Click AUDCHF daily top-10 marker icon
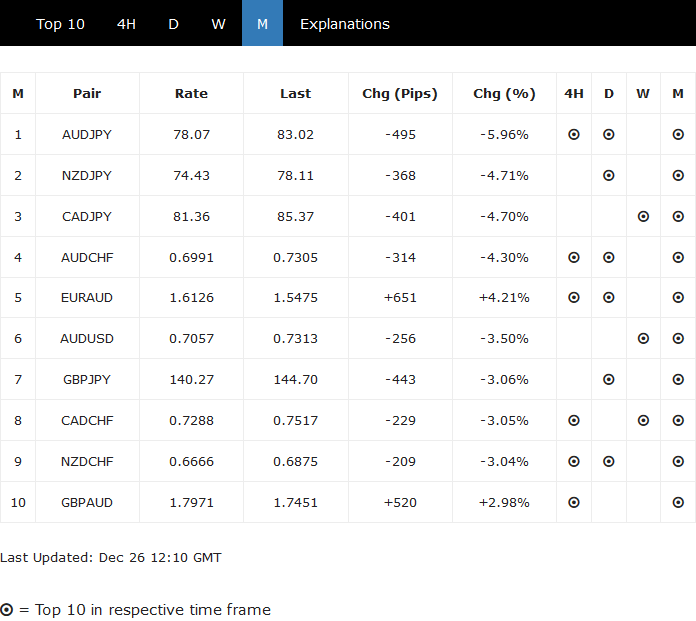The width and height of the screenshot is (696, 621). point(609,257)
